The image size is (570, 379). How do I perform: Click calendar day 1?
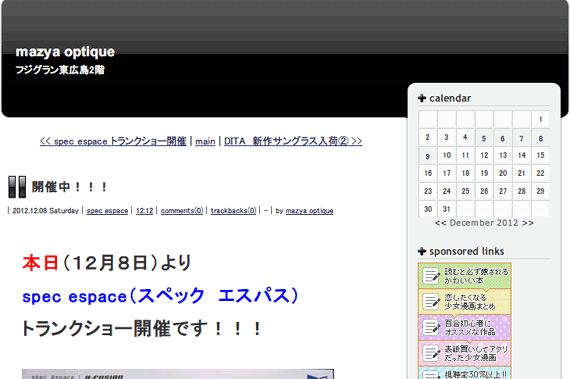coord(541,119)
